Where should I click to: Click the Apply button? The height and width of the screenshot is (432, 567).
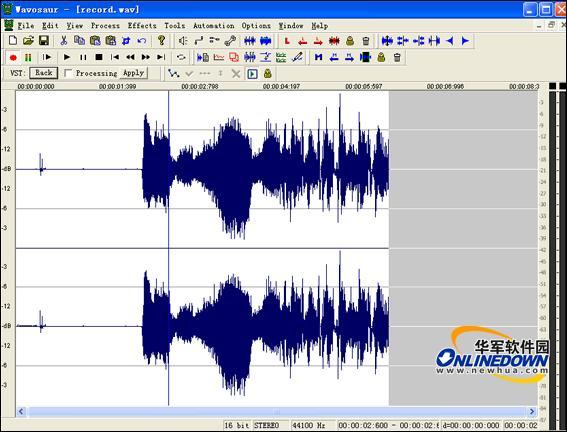tap(133, 73)
